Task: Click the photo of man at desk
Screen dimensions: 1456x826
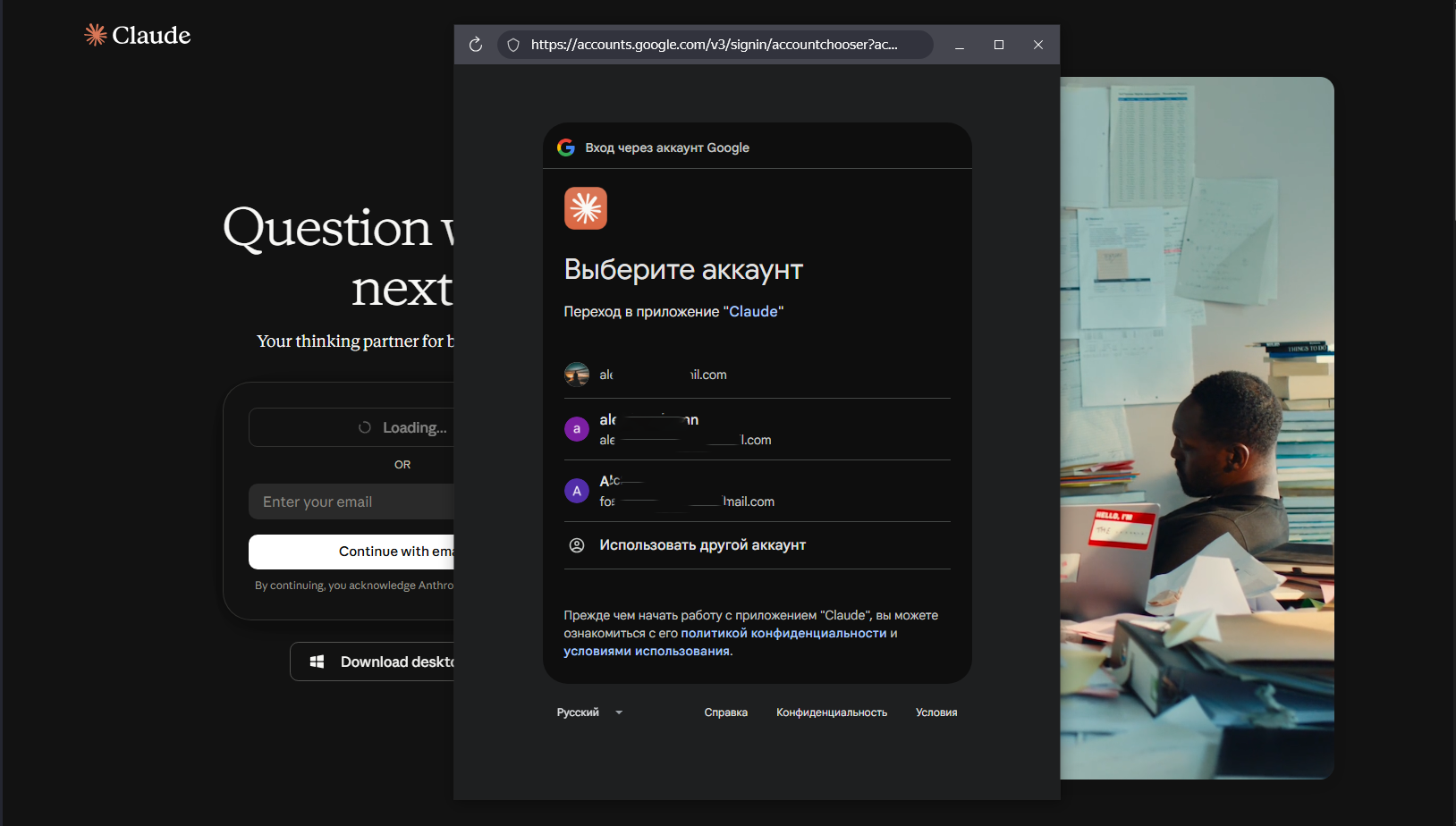Action: click(x=1198, y=428)
